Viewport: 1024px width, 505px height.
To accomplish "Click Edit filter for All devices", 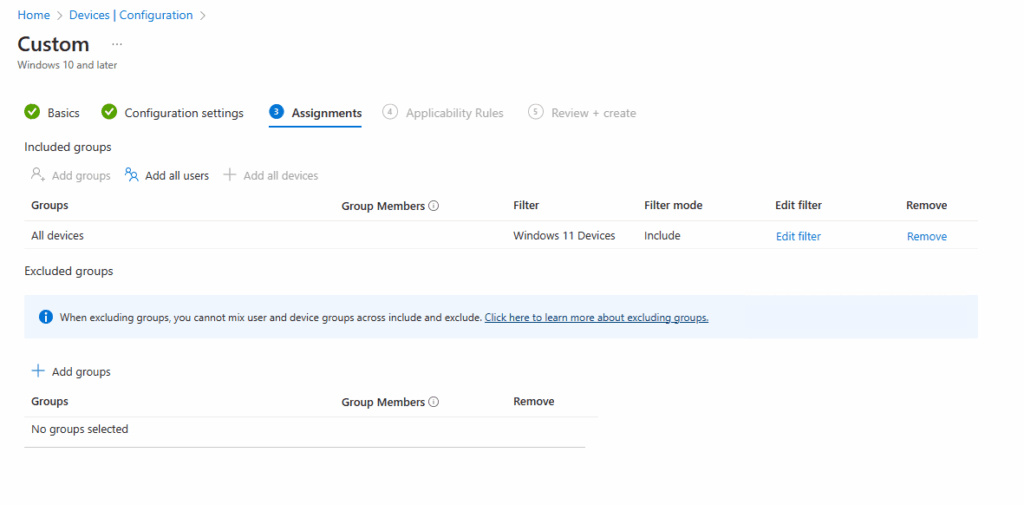I will [x=798, y=236].
